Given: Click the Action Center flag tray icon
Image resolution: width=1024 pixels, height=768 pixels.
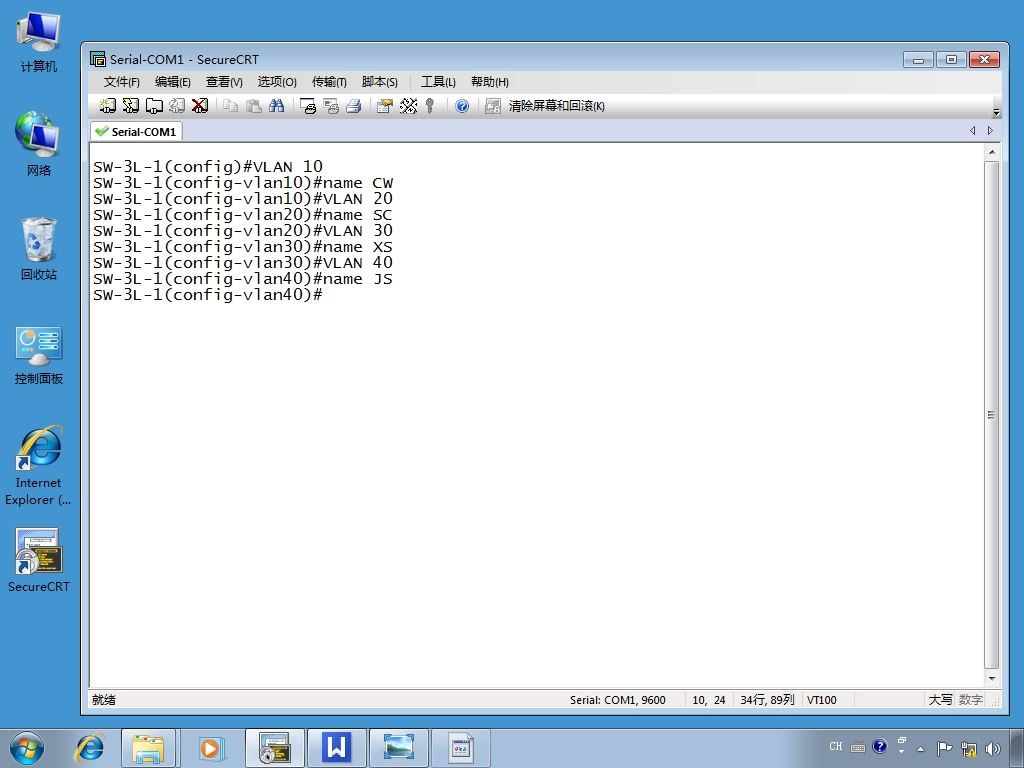Looking at the screenshot, I should [944, 748].
